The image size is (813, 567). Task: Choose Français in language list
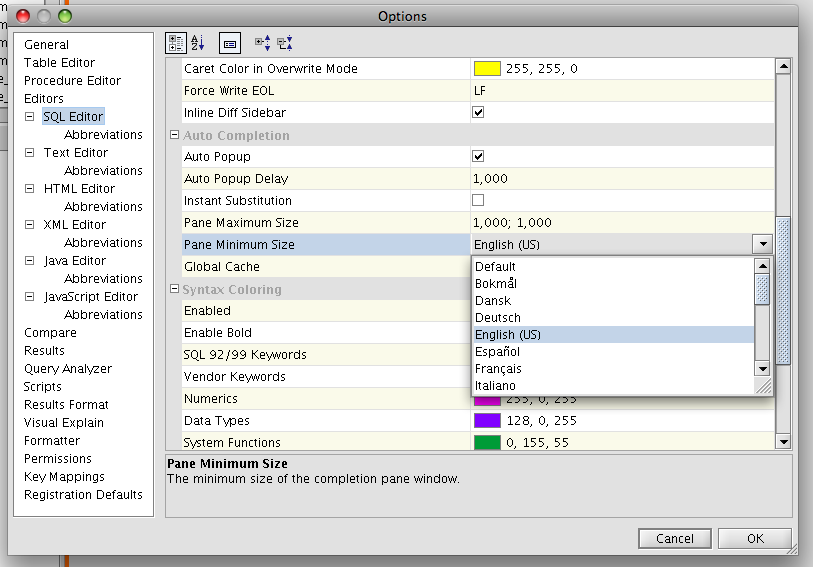[x=613, y=368]
